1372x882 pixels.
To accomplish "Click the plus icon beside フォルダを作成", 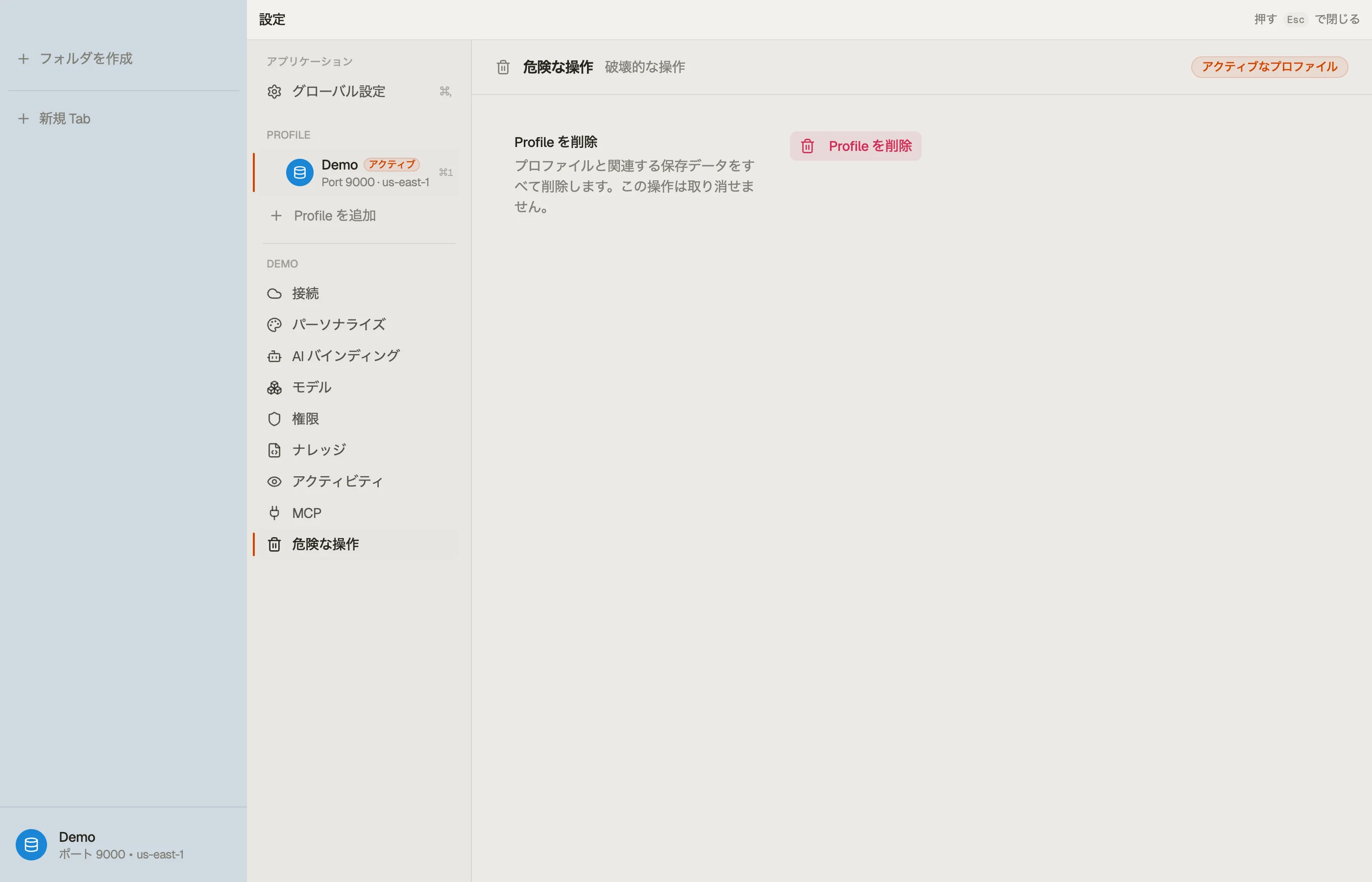I will [x=24, y=58].
